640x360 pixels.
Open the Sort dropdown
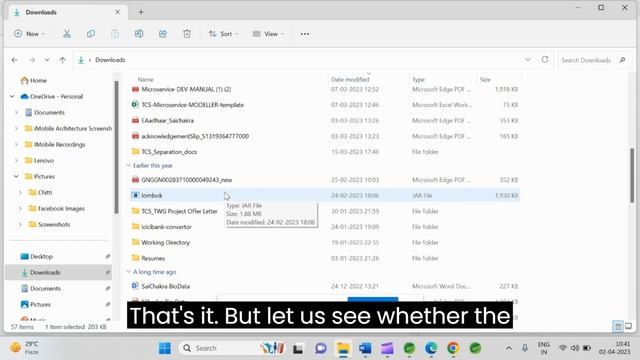pyautogui.click(x=223, y=34)
